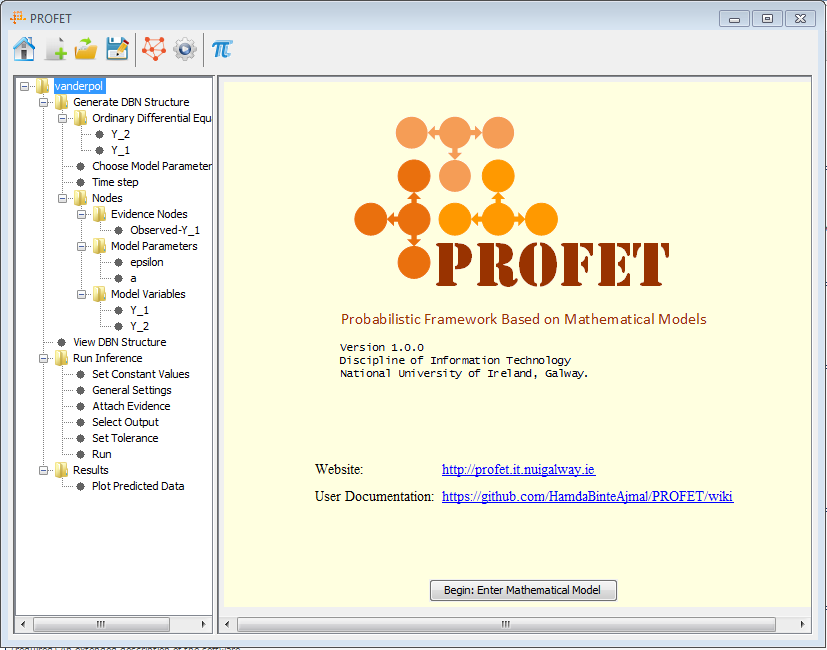The image size is (827, 650).
Task: Click the vanderpol folder icon
Action: pyautogui.click(x=43, y=86)
